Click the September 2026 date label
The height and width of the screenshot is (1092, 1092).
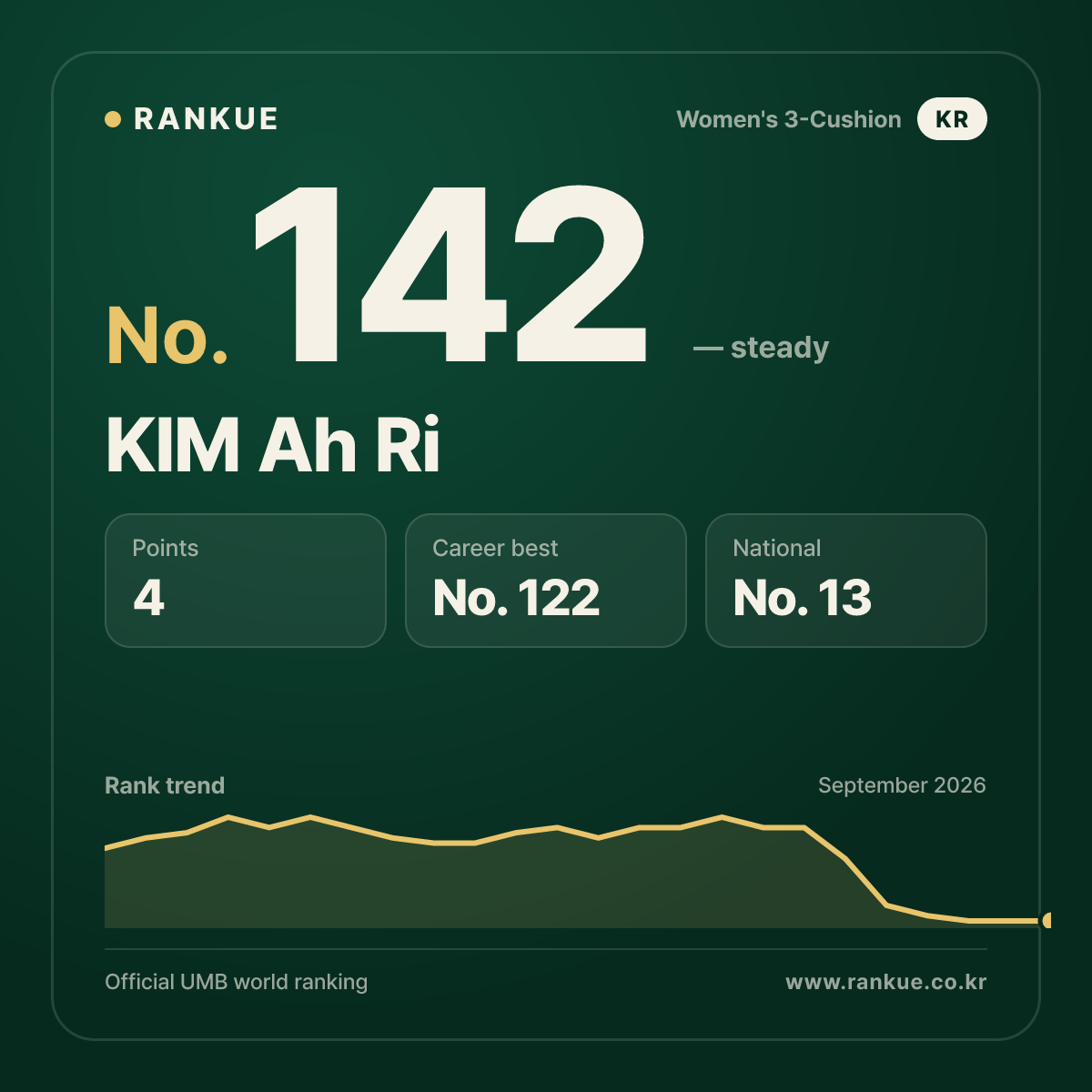tap(902, 785)
